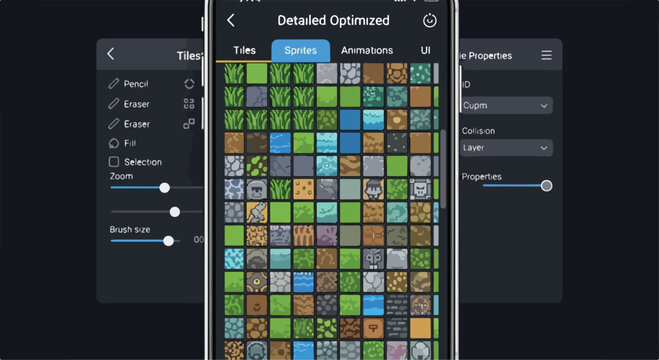Select the first grass tile in top row
The height and width of the screenshot is (360, 659).
pos(234,74)
